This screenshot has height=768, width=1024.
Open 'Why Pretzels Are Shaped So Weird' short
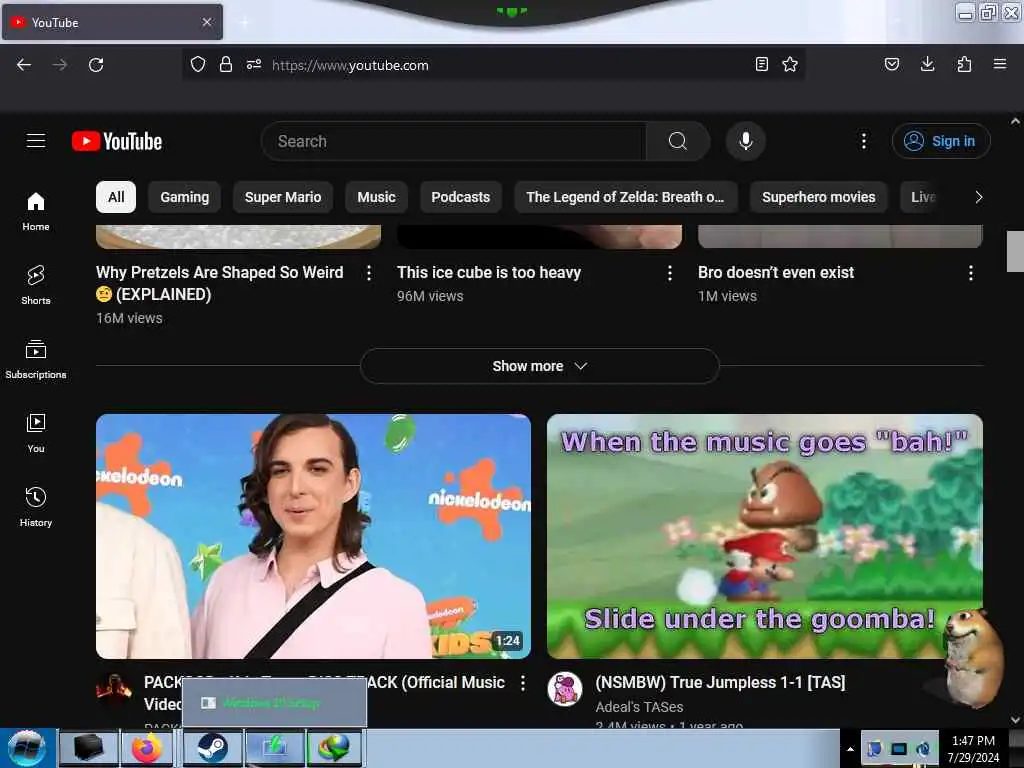pos(219,283)
